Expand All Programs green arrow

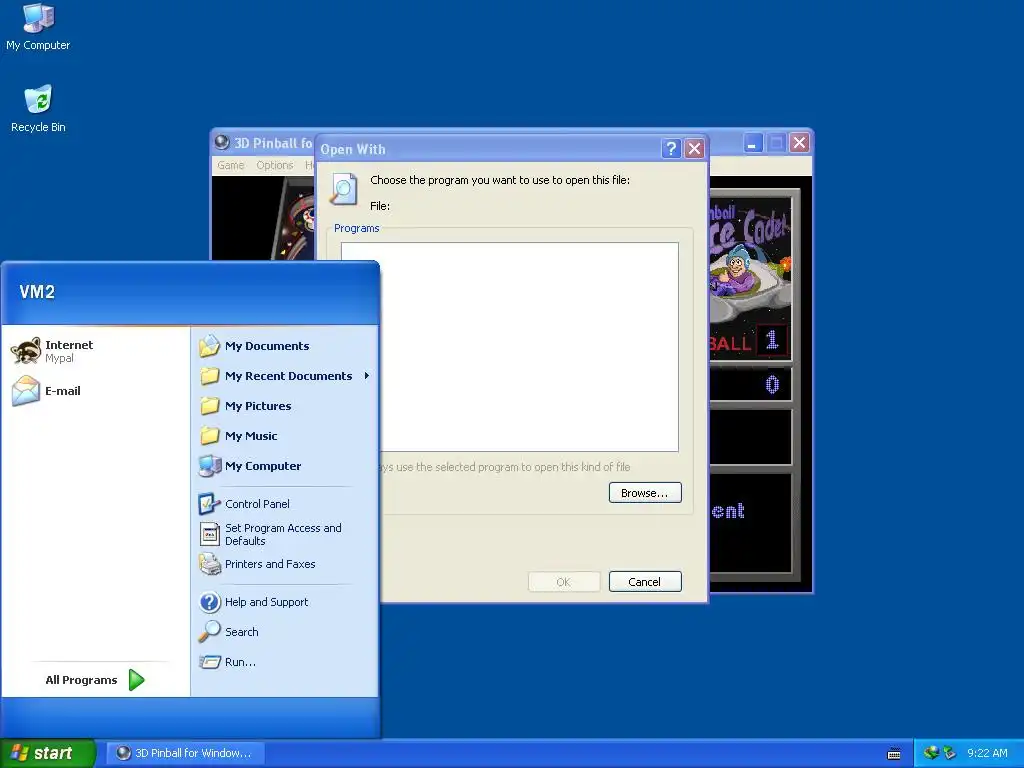point(136,680)
